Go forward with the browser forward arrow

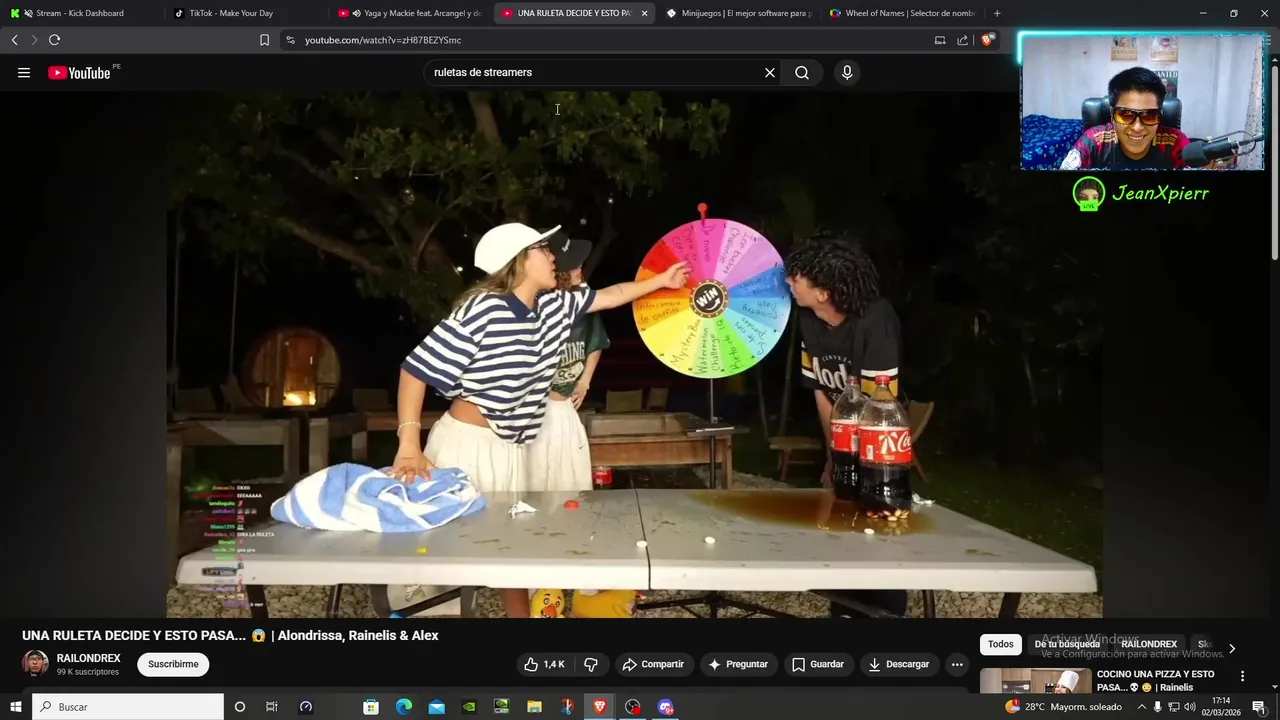click(x=34, y=40)
